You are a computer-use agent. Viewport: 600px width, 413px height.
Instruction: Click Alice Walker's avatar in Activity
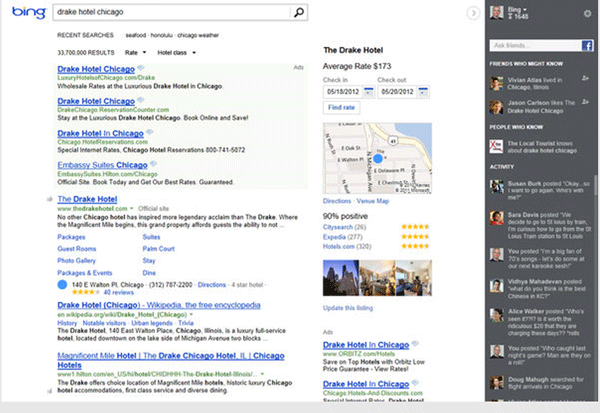497,315
